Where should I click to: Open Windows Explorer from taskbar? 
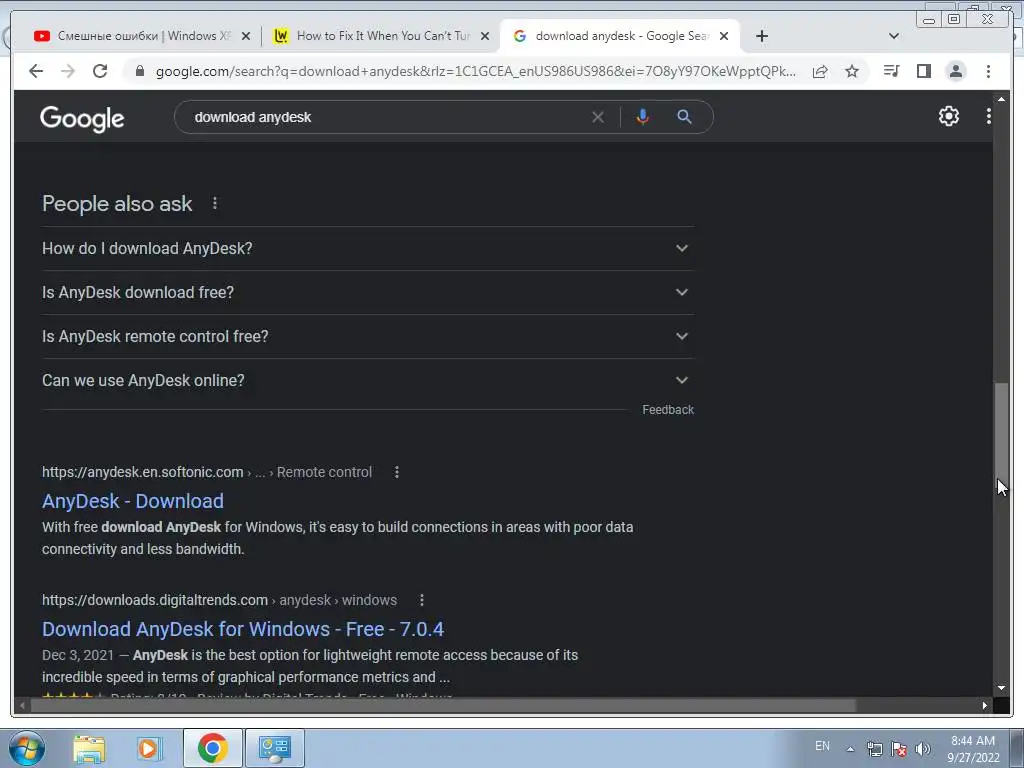89,748
